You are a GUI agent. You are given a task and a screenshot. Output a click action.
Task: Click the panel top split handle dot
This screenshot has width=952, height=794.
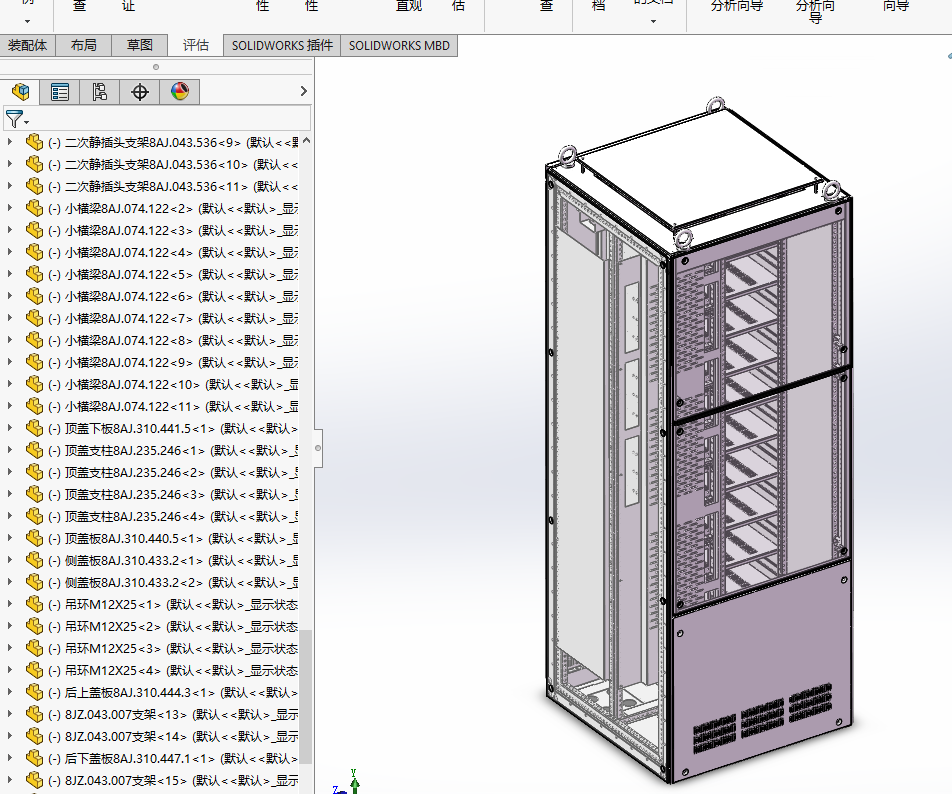click(x=156, y=67)
